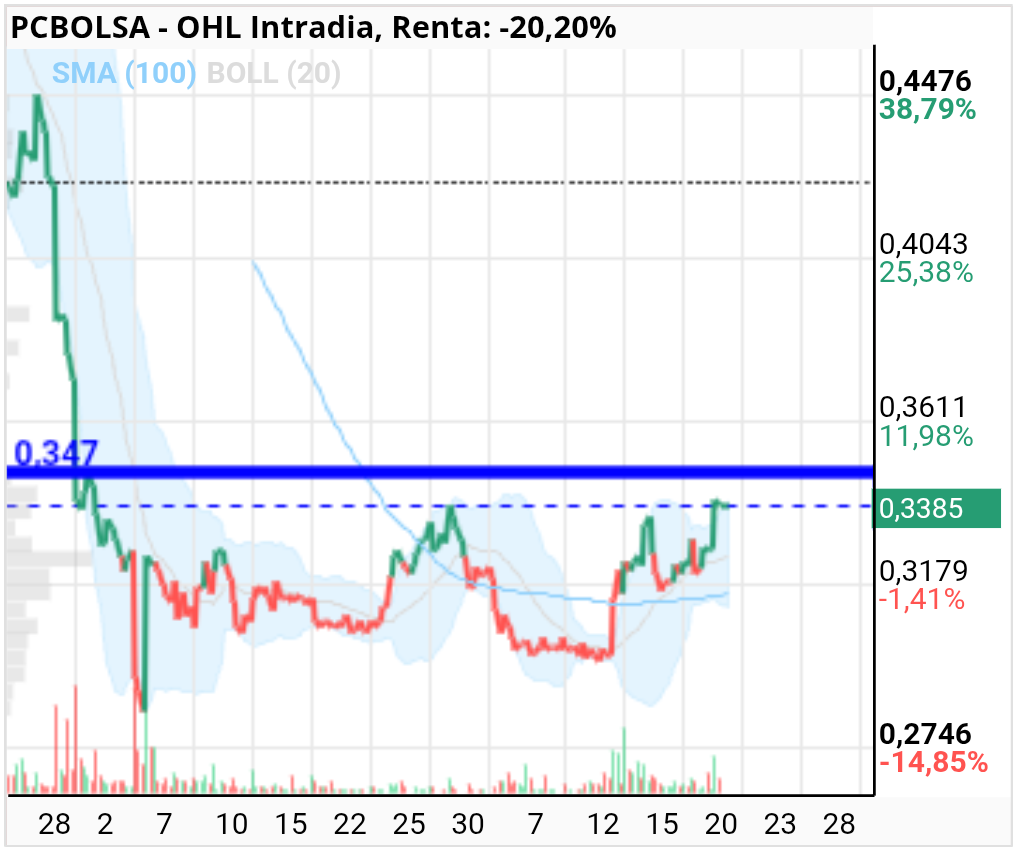Click date label 30 on time axis
This screenshot has height=851, width=1017.
tap(468, 824)
